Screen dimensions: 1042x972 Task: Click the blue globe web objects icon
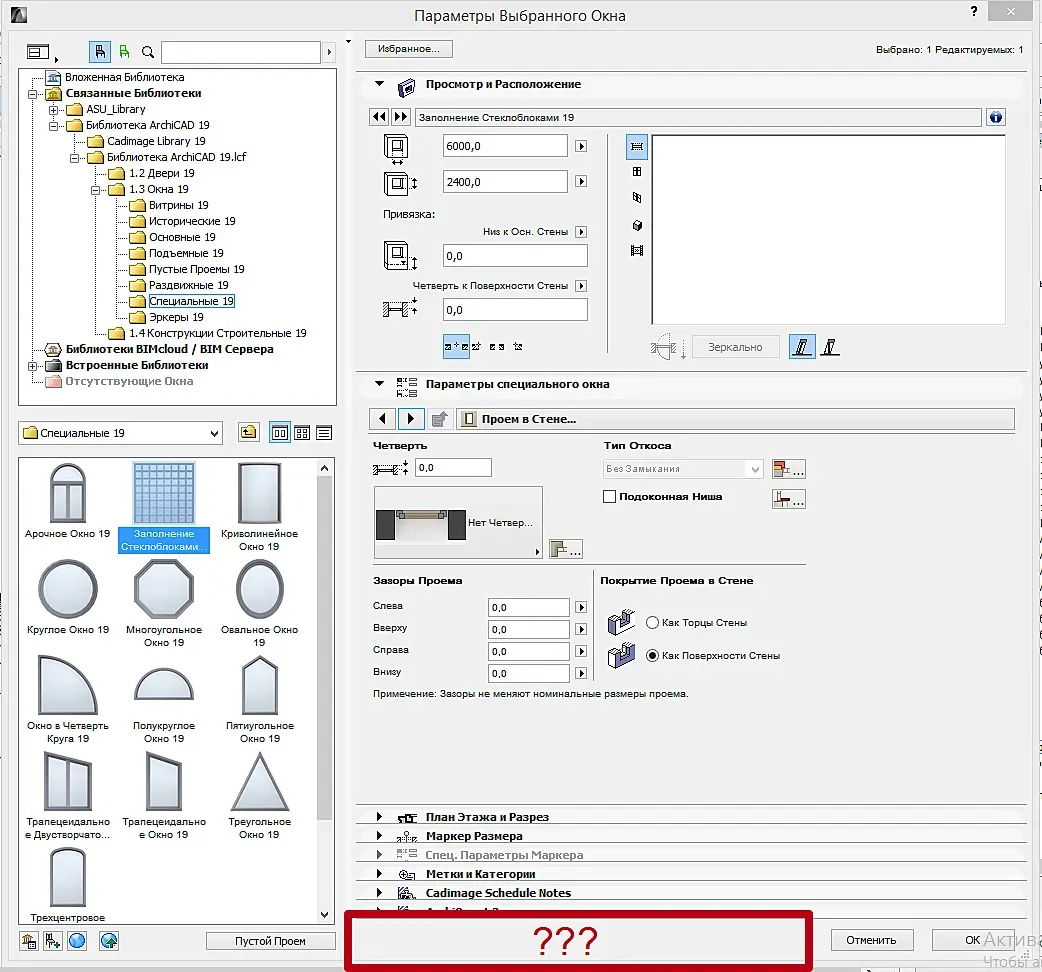coord(77,941)
